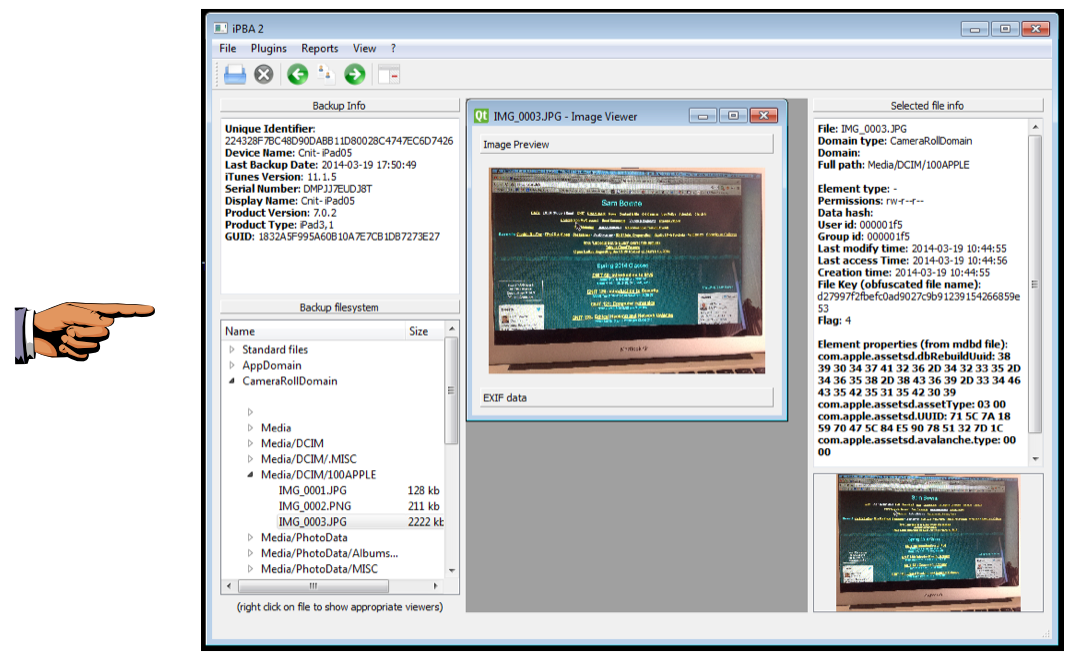Open the Reports menu
Screen dimensions: 1073x657
319,48
